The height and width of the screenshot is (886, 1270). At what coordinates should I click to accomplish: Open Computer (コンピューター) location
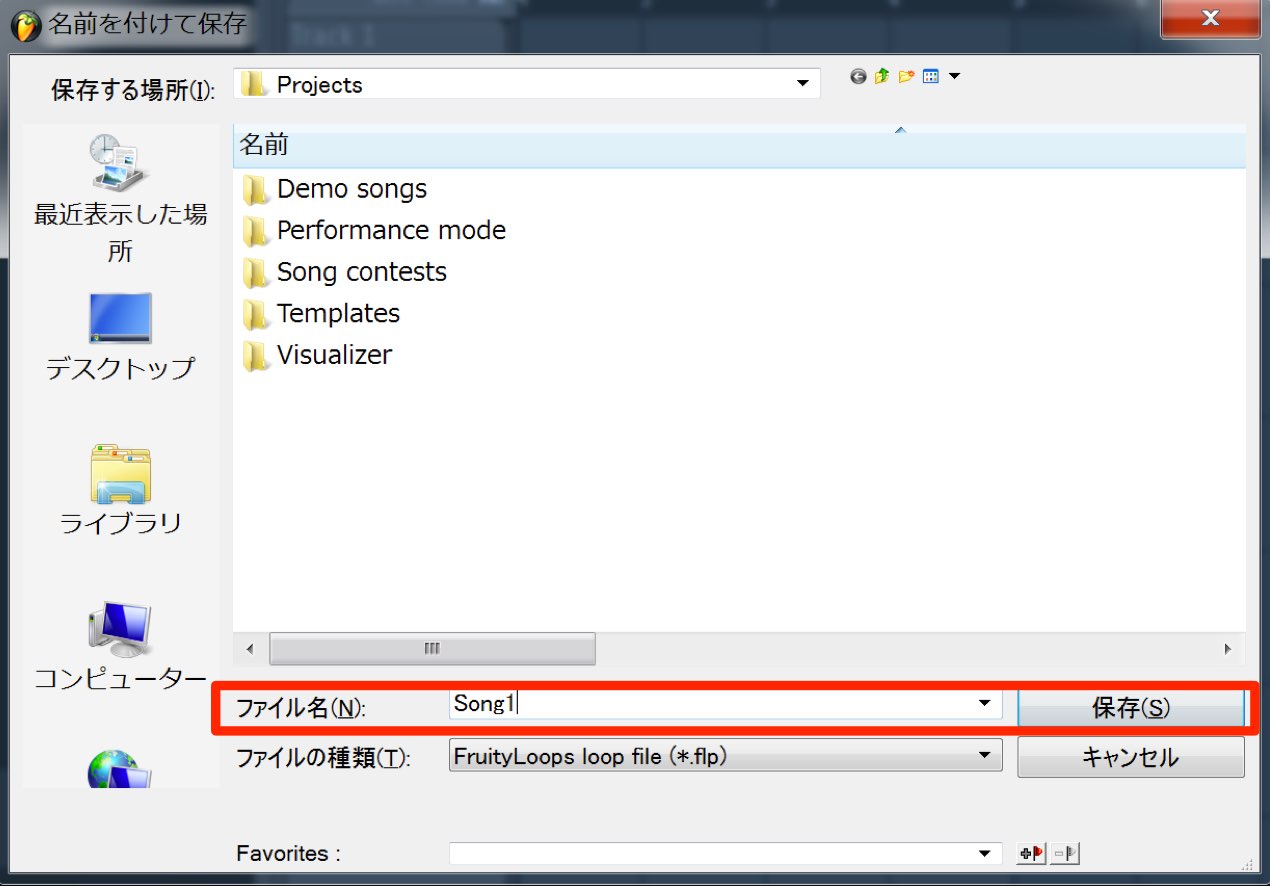(120, 646)
